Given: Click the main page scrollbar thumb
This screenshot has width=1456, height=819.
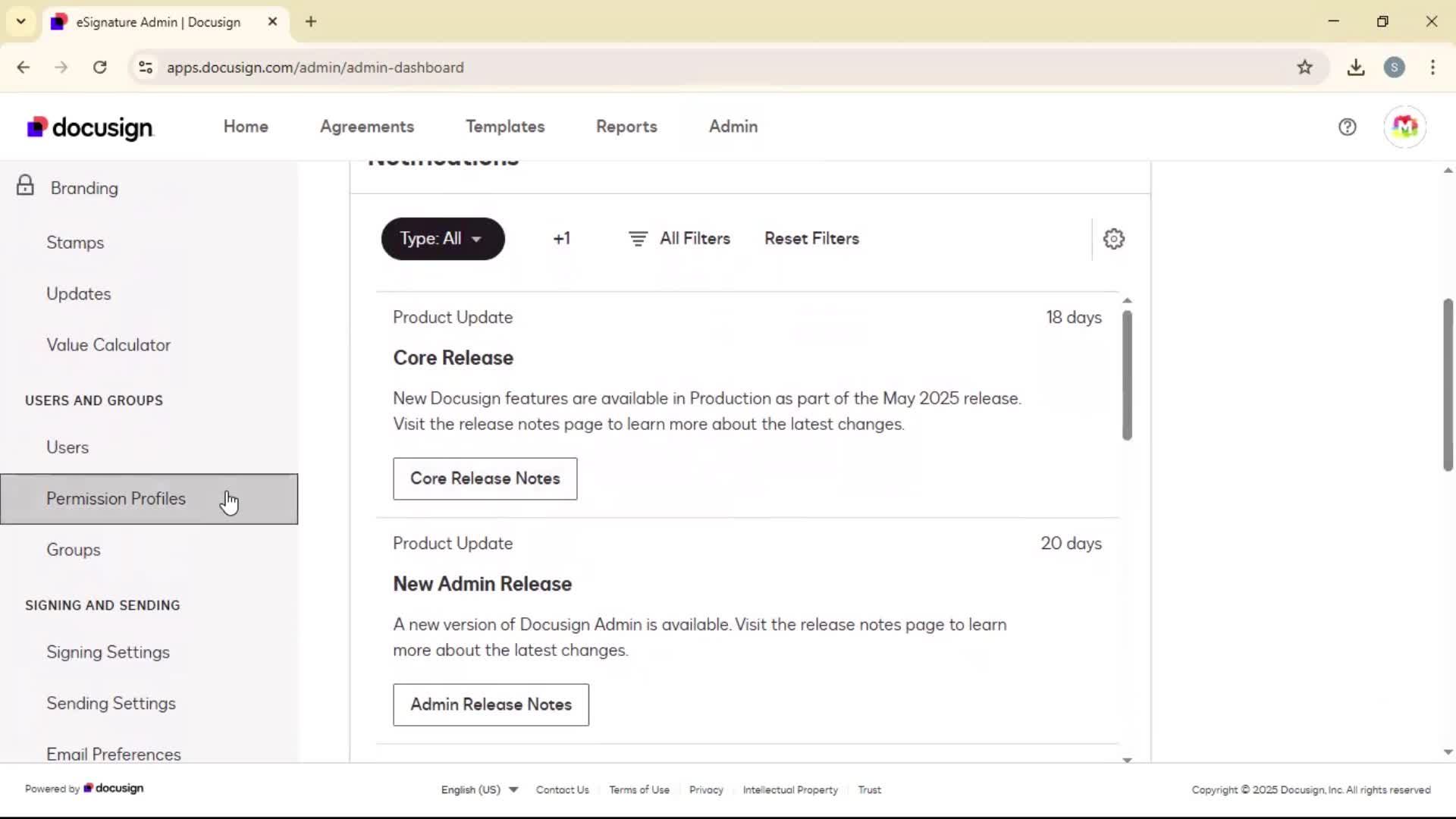Looking at the screenshot, I should 1448,385.
